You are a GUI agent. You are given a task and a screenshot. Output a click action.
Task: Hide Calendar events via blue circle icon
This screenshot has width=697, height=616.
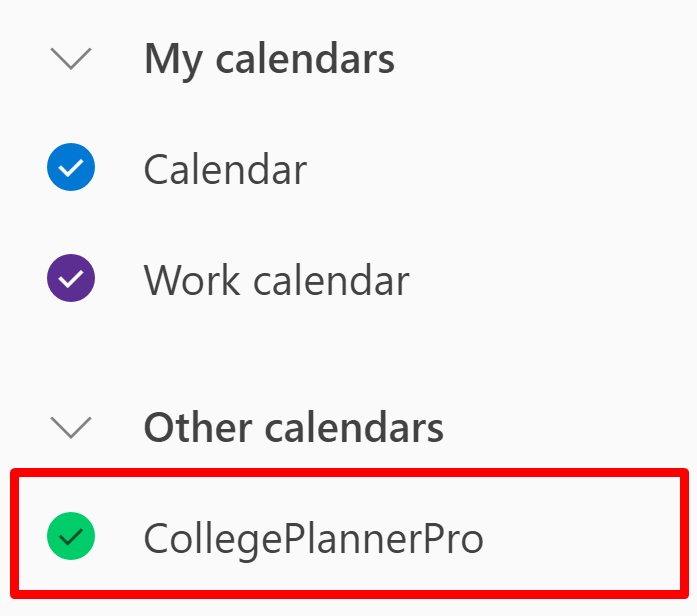coord(71,167)
